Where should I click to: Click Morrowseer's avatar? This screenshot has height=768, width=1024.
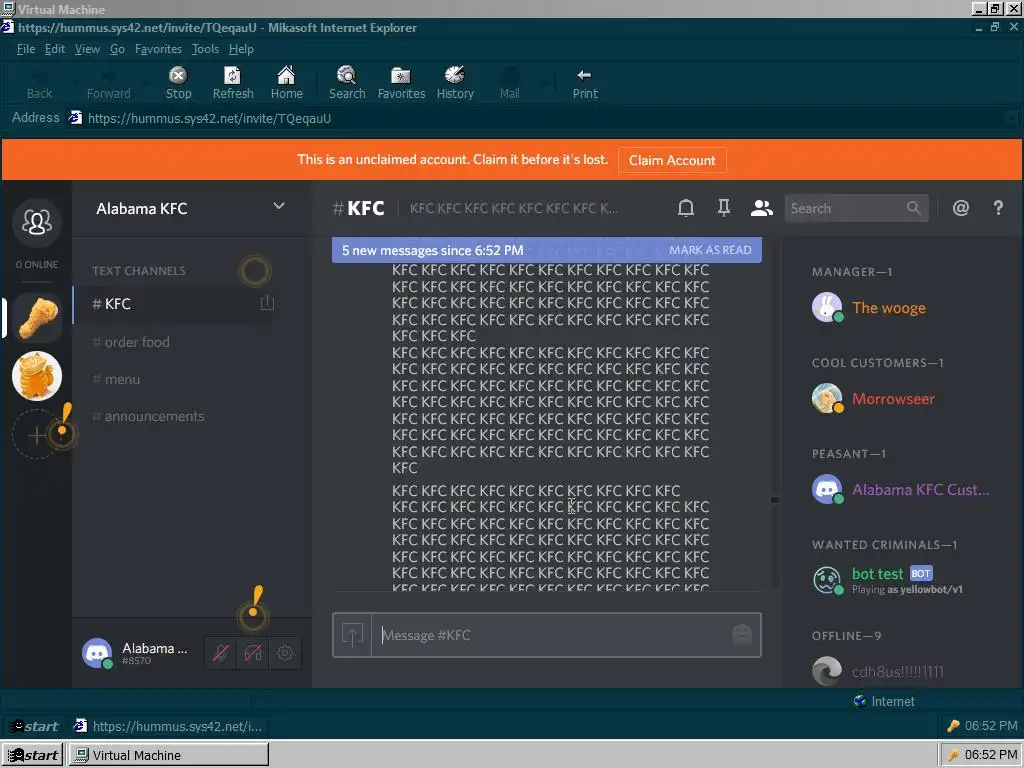(x=827, y=398)
